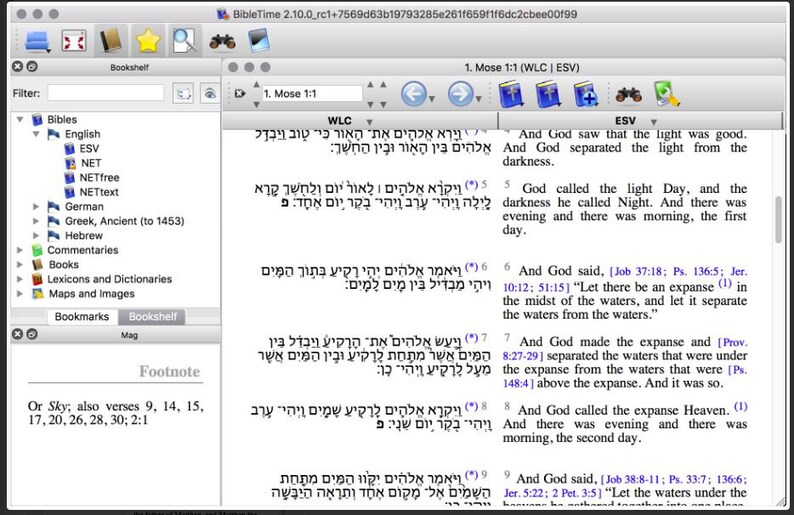Viewport: 794px width, 515px height.
Task: Open Job 37:18 cross reference link
Action: (x=640, y=272)
